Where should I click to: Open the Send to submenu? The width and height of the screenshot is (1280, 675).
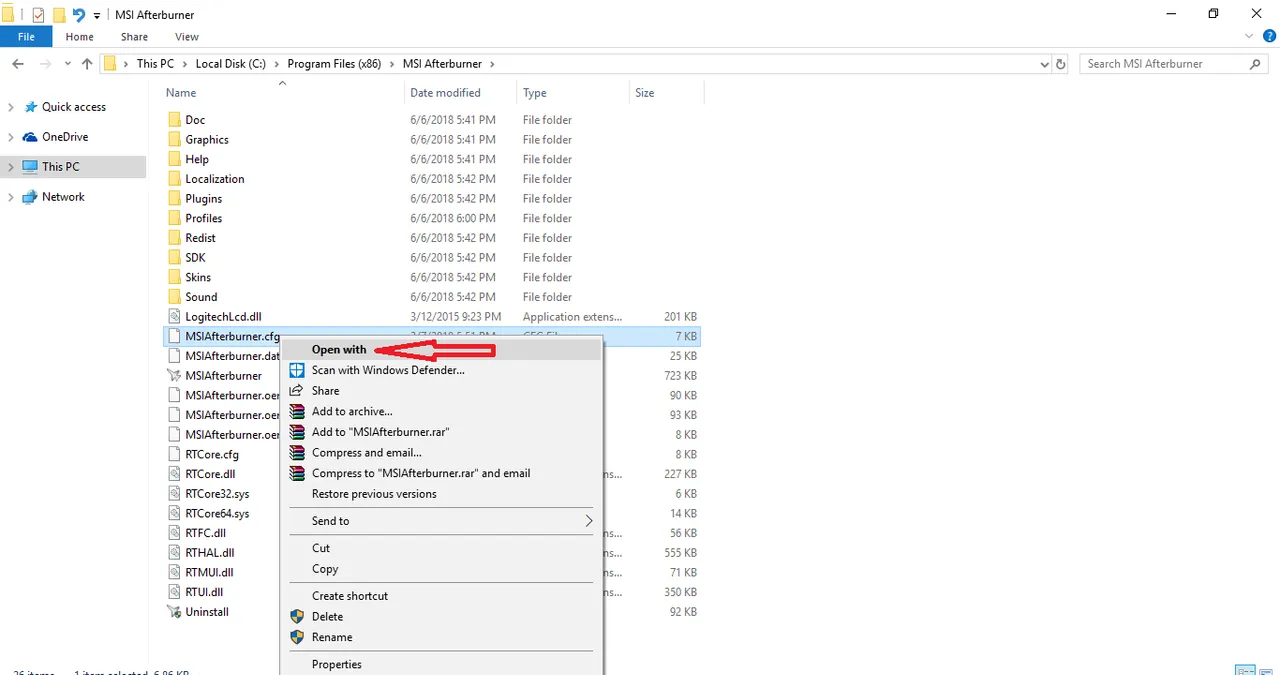(x=442, y=521)
